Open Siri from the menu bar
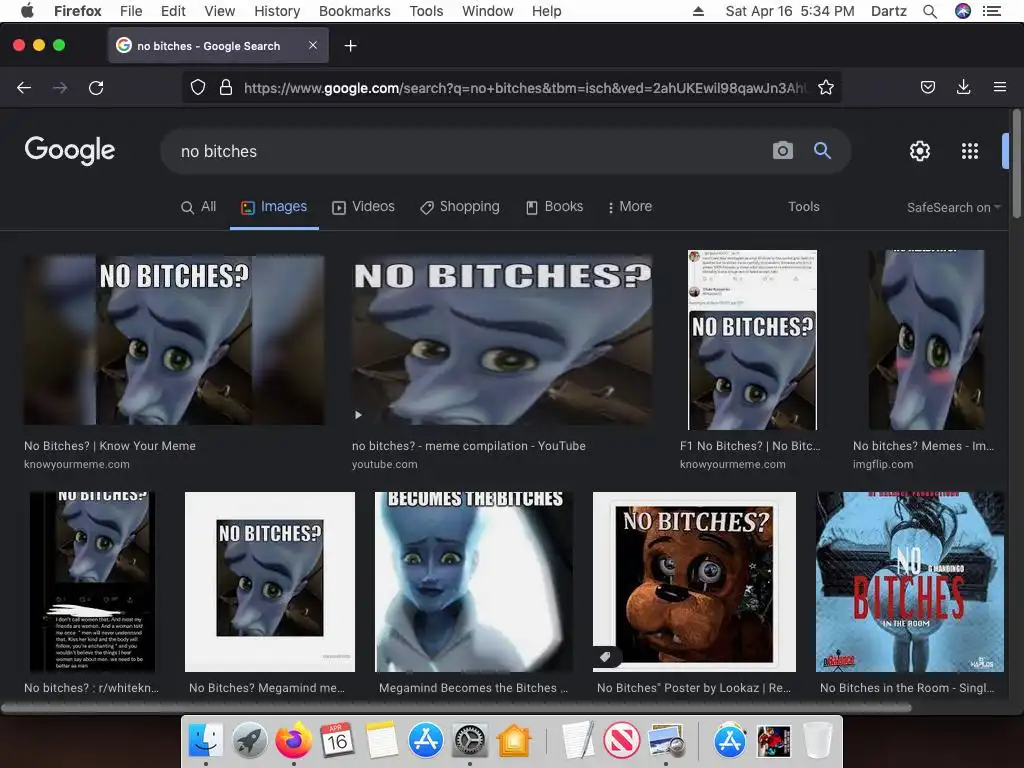The width and height of the screenshot is (1024, 768). 963,11
